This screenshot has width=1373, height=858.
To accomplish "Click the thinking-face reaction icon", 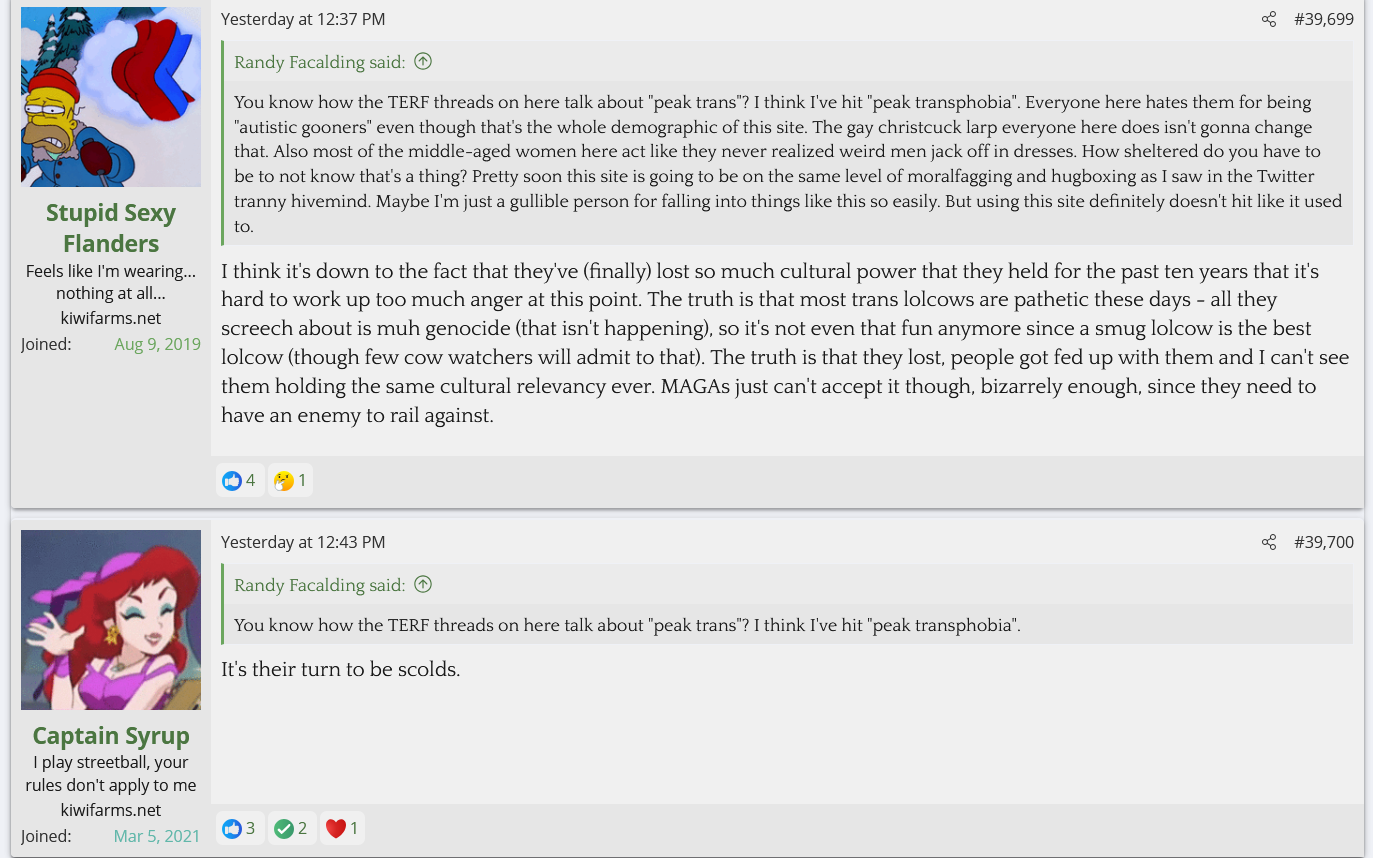I will click(x=284, y=481).
